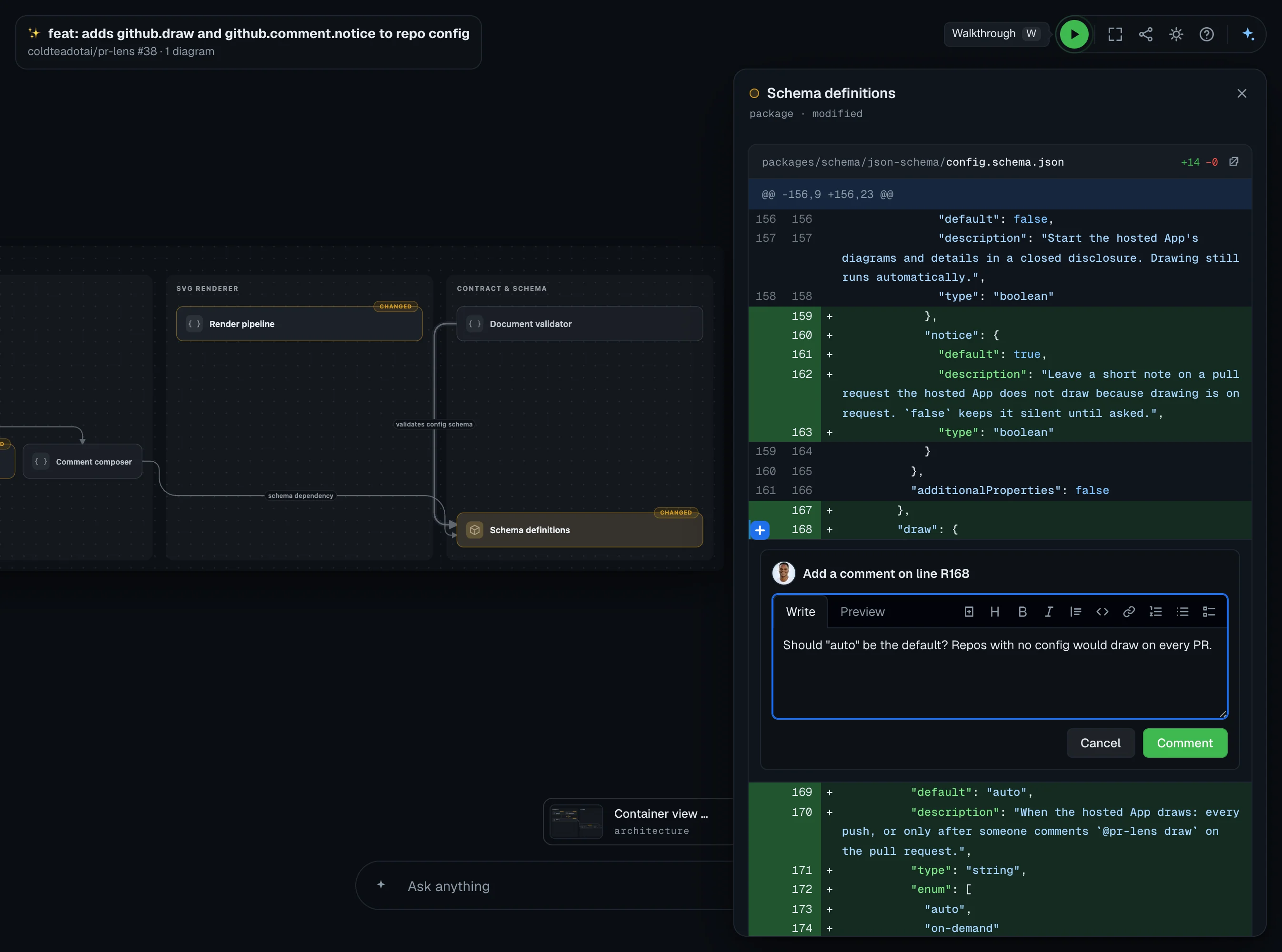Viewport: 1282px width, 952px height.
Task: Click the PR title header card
Action: (249, 42)
